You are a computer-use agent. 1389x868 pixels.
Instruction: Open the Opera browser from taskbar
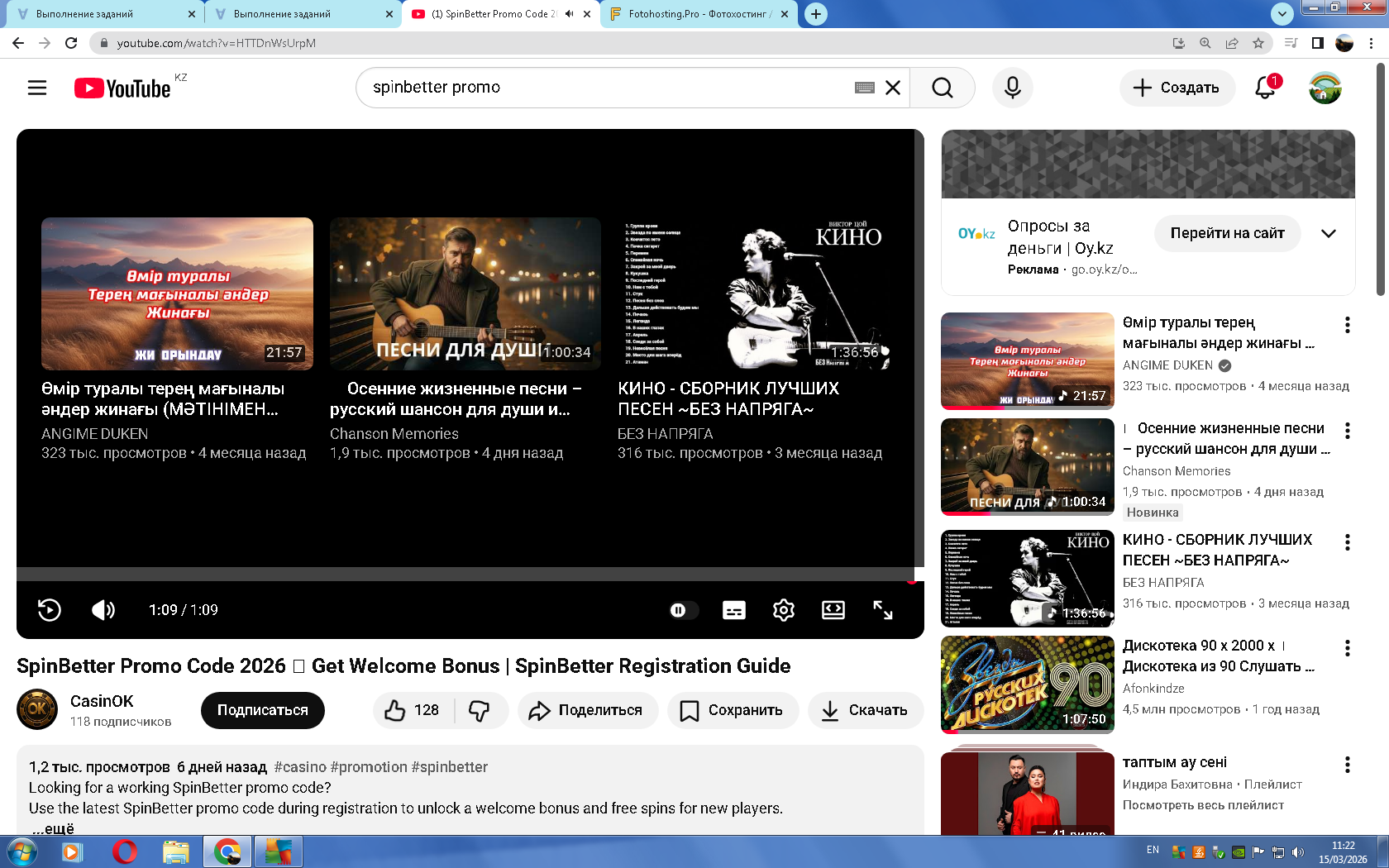(x=124, y=851)
